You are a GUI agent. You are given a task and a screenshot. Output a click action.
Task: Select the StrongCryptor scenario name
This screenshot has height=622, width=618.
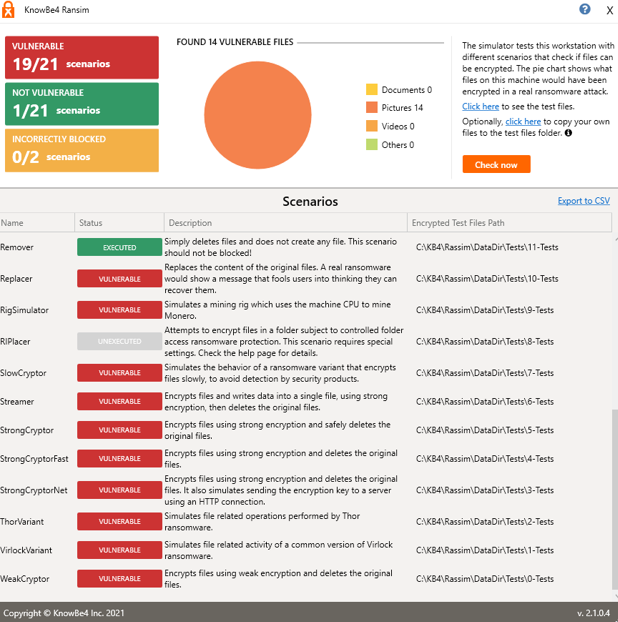tap(27, 430)
